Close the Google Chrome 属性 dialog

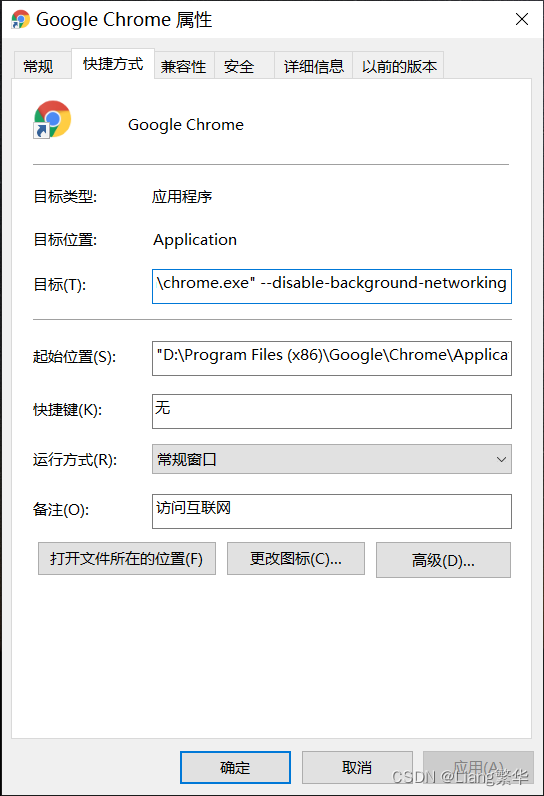point(522,19)
